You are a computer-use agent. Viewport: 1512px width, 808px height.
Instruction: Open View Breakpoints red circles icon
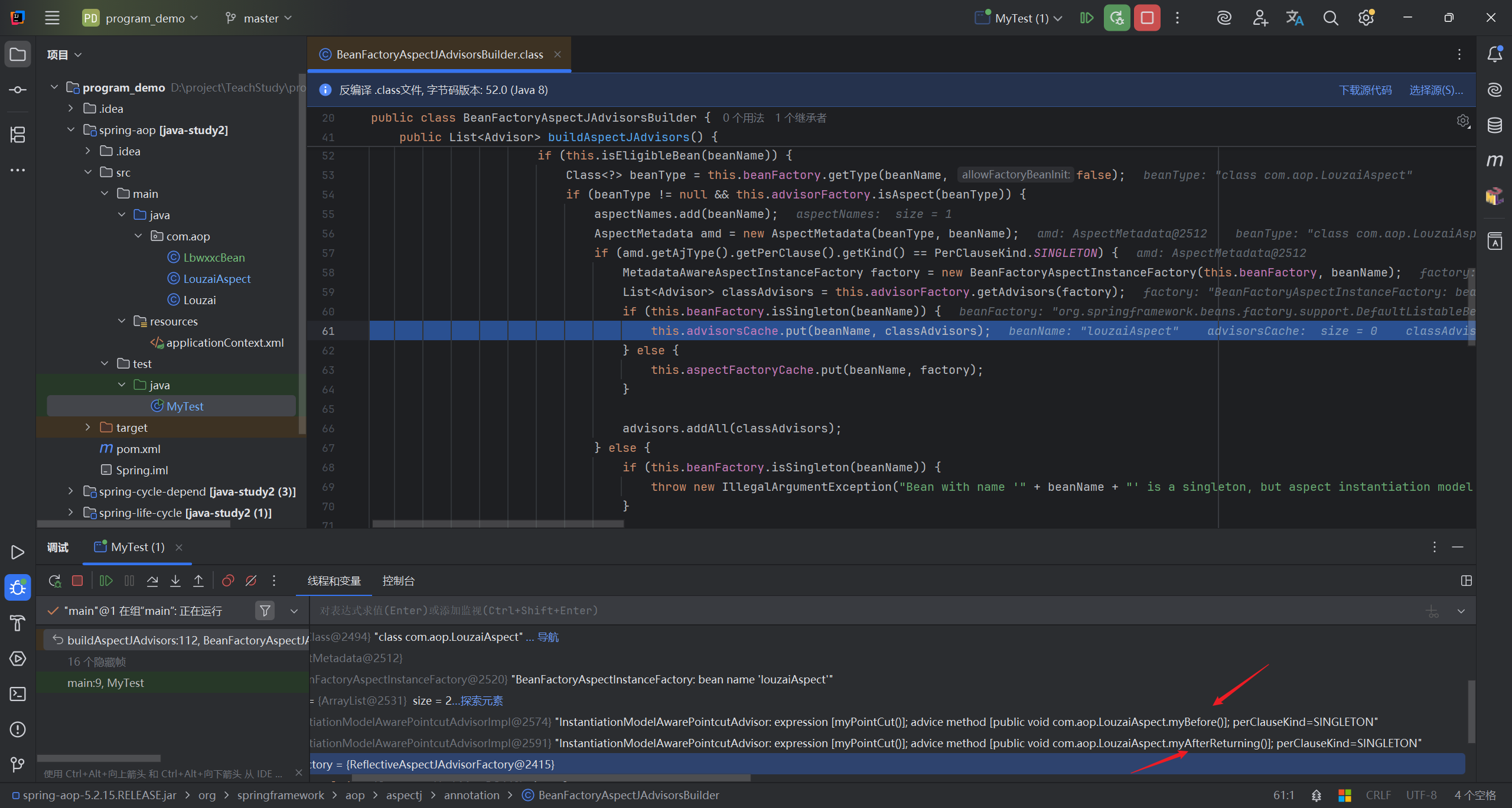228,581
